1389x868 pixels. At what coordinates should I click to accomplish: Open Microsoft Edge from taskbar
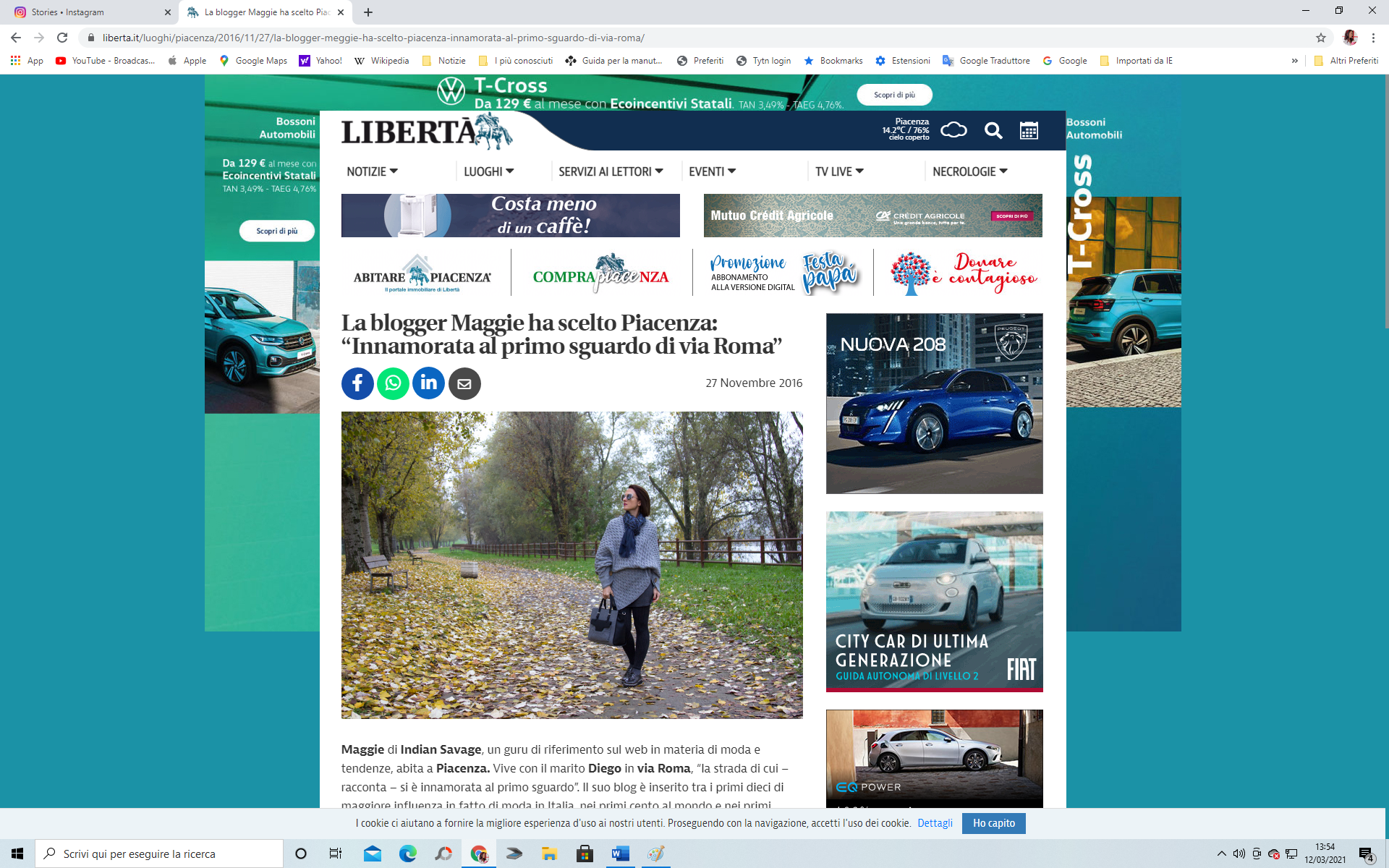coord(408,854)
